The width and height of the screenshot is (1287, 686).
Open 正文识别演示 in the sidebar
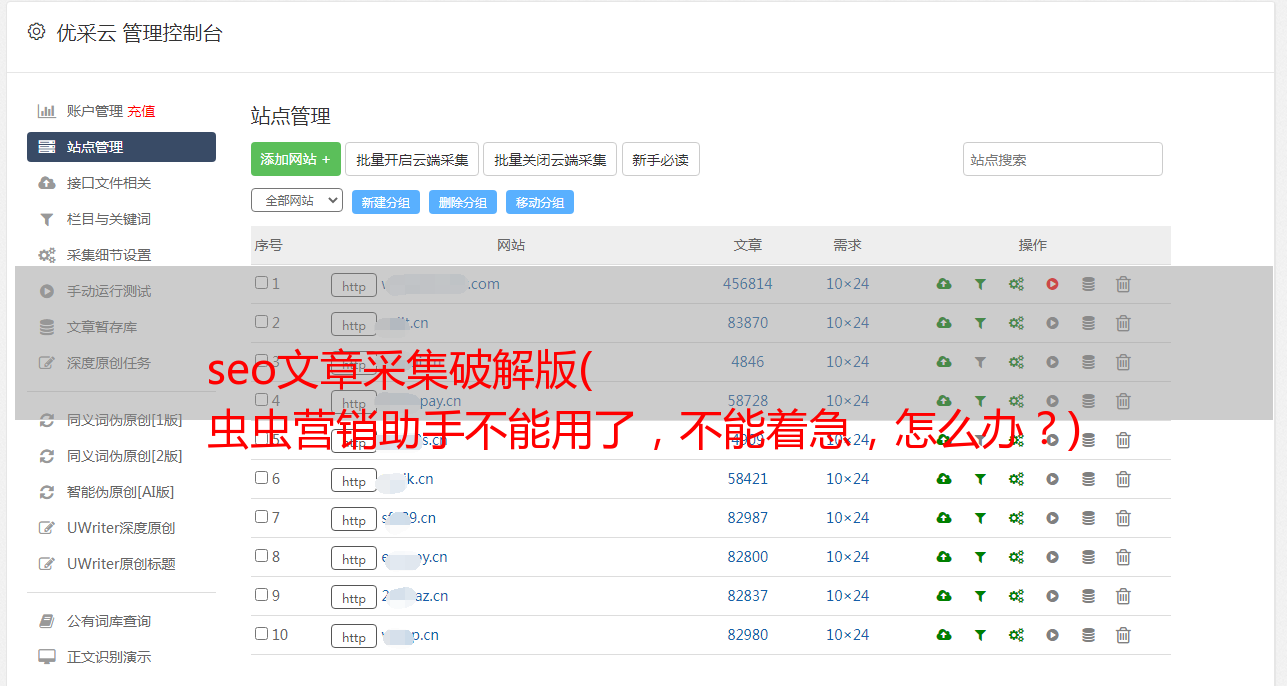pyautogui.click(x=108, y=657)
